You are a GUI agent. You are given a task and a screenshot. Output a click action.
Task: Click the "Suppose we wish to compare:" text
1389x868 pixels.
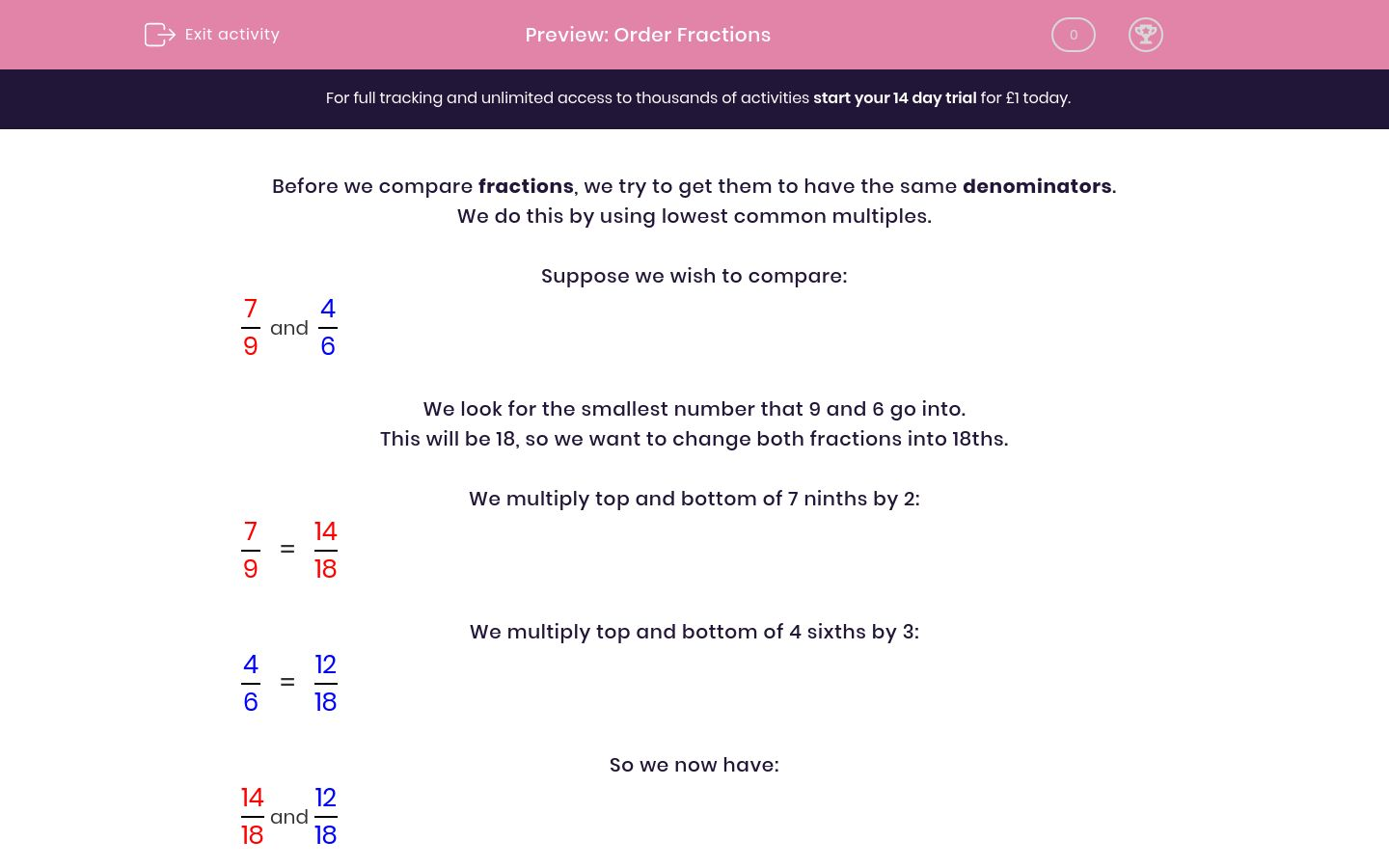[x=694, y=276]
